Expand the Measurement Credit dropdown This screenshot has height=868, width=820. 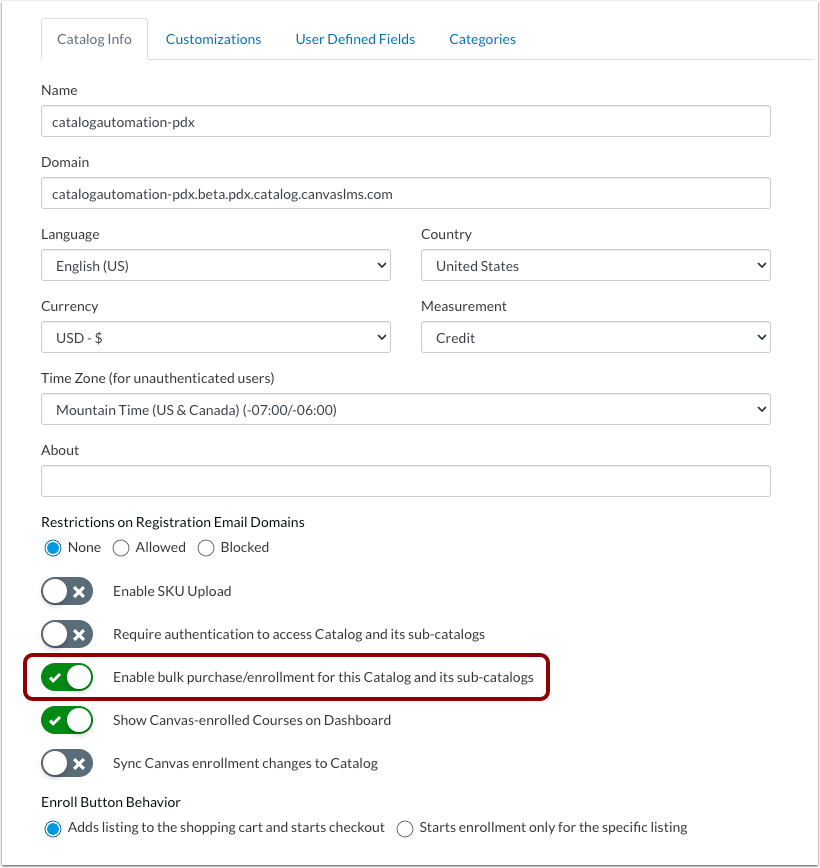click(596, 337)
